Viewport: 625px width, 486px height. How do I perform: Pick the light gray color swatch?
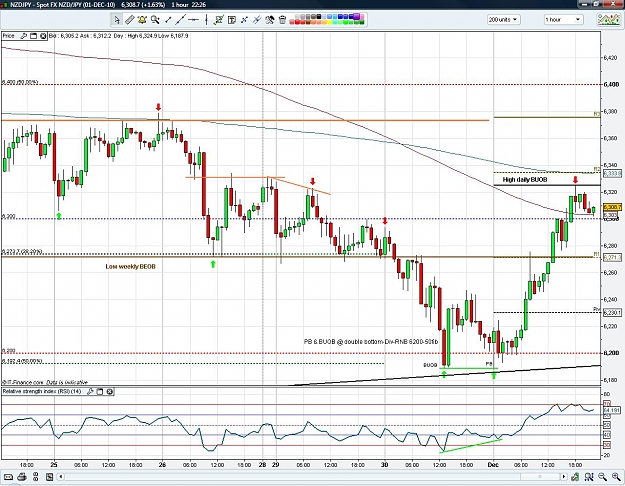tap(297, 17)
